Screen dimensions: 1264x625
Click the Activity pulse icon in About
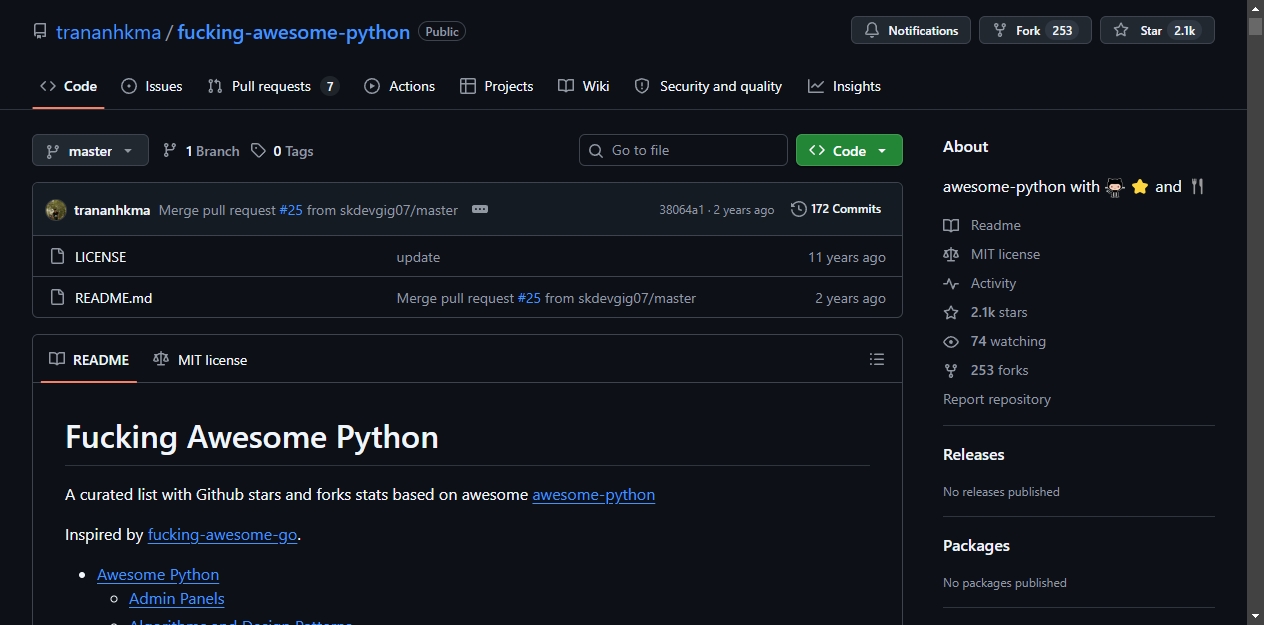[951, 283]
